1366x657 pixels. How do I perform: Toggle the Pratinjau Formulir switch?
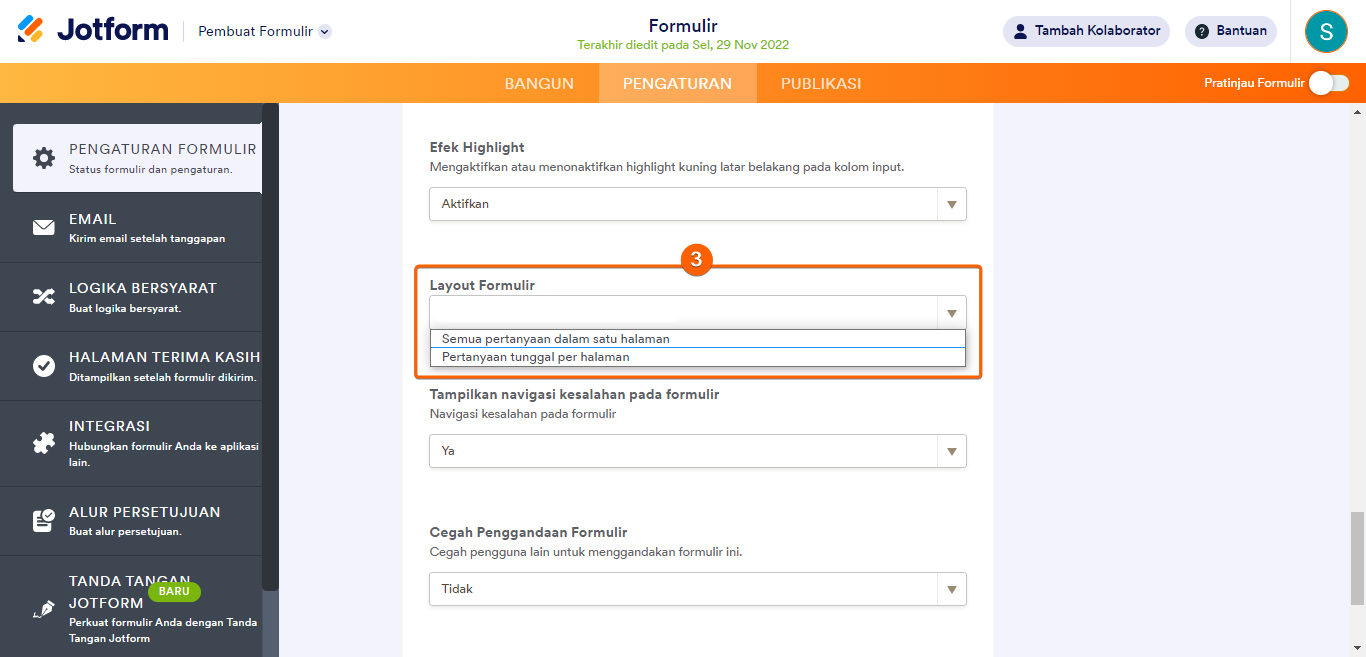(1328, 83)
